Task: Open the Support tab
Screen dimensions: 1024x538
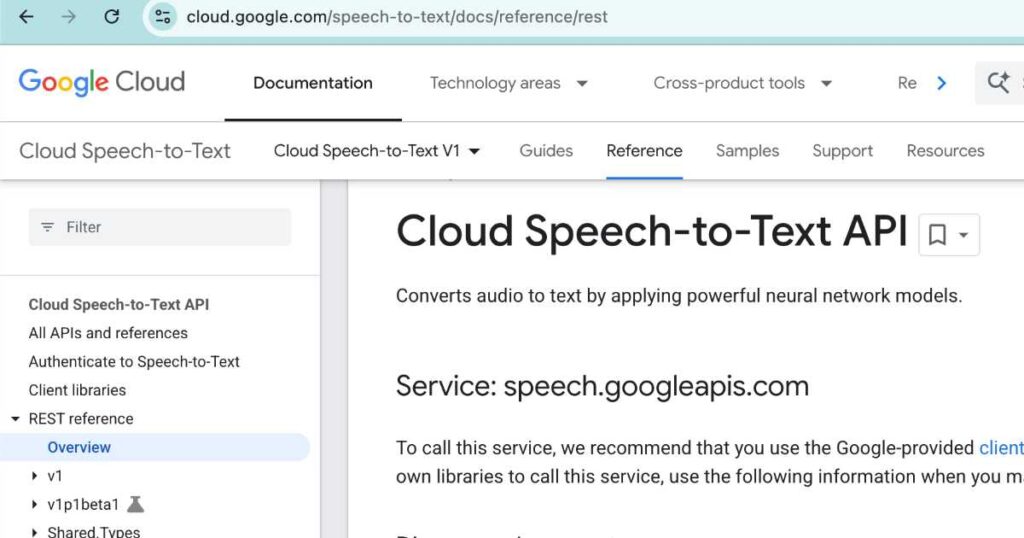Action: click(x=842, y=151)
